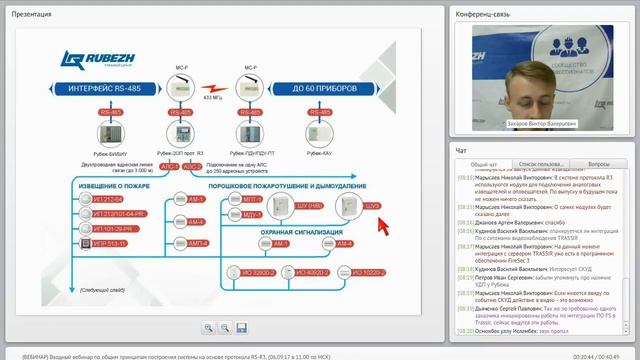Click the Рубеж-БИ/БИУ device icon
This screenshot has width=640, height=360.
111,134
